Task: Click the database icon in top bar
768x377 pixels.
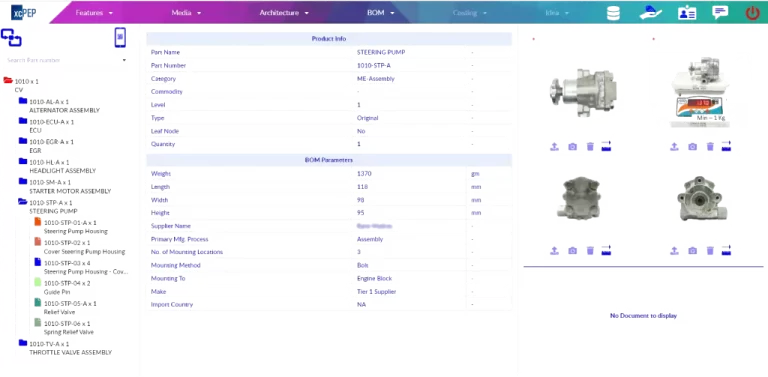Action: pos(613,13)
